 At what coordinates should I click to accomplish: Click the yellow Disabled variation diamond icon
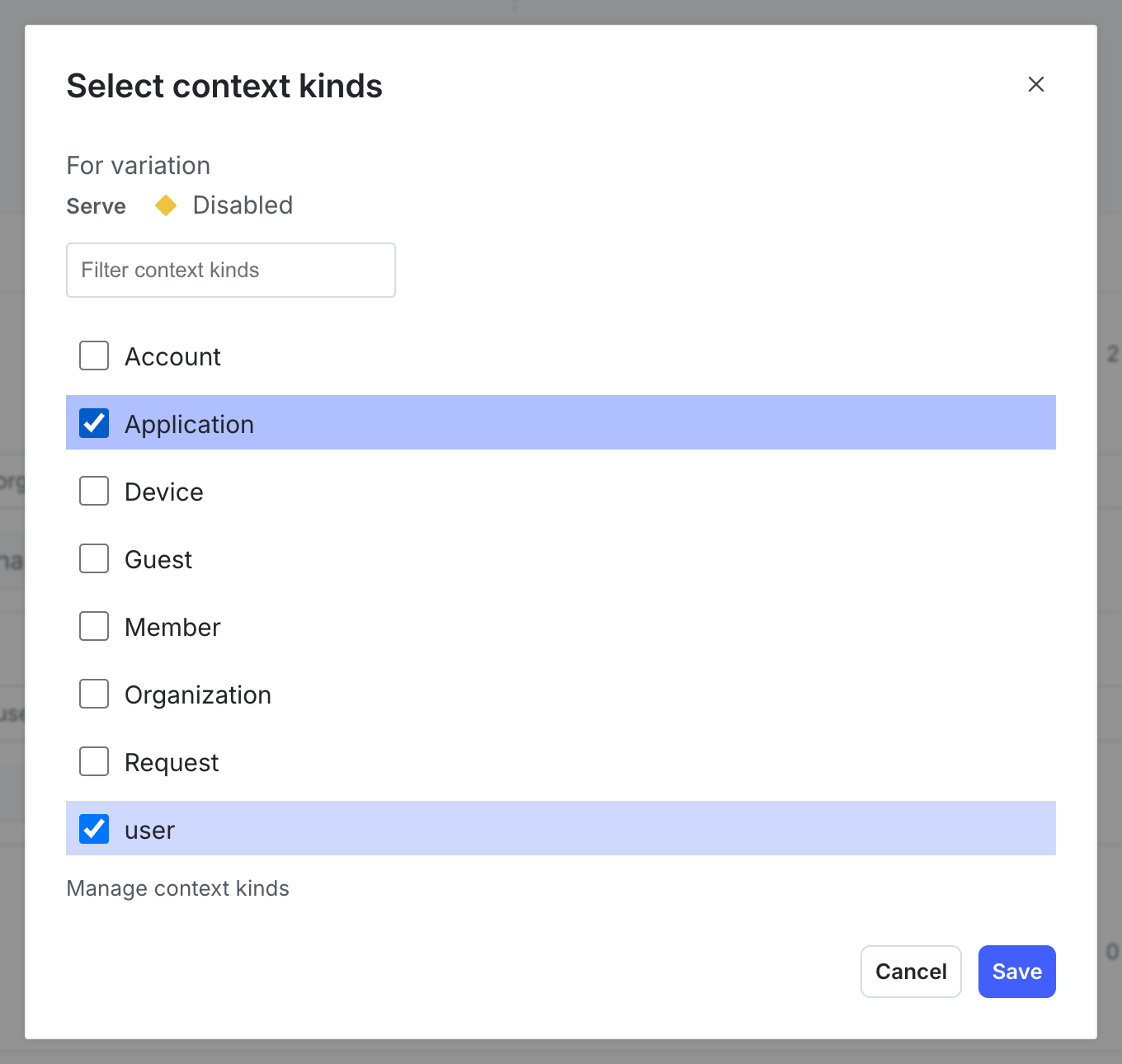point(166,205)
